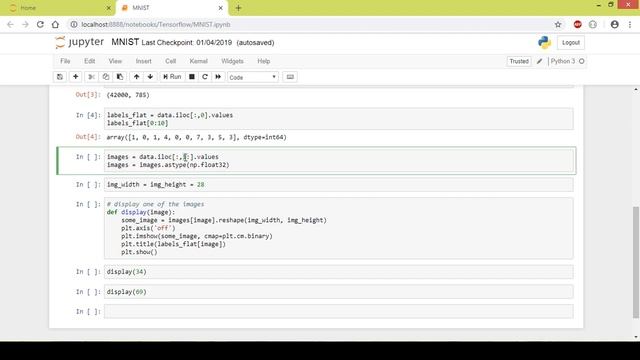The image size is (640, 360).
Task: Cut selected cells with the scissors icon
Action: [x=91, y=77]
